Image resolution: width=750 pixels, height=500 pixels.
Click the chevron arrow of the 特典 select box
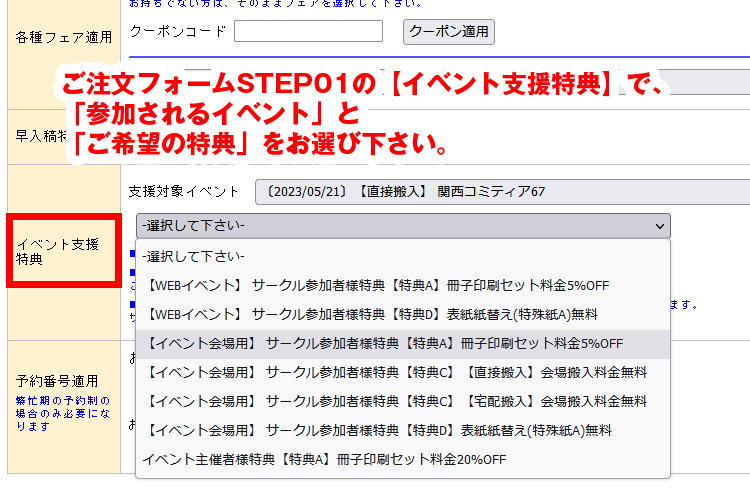(659, 226)
